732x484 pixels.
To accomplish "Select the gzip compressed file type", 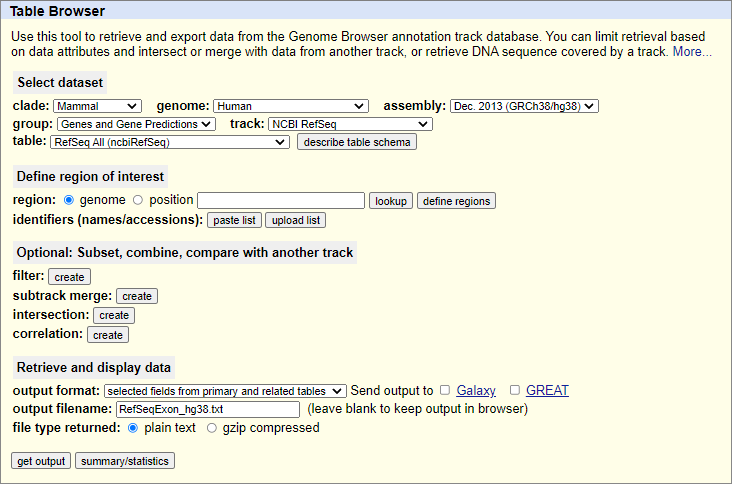I will point(211,428).
